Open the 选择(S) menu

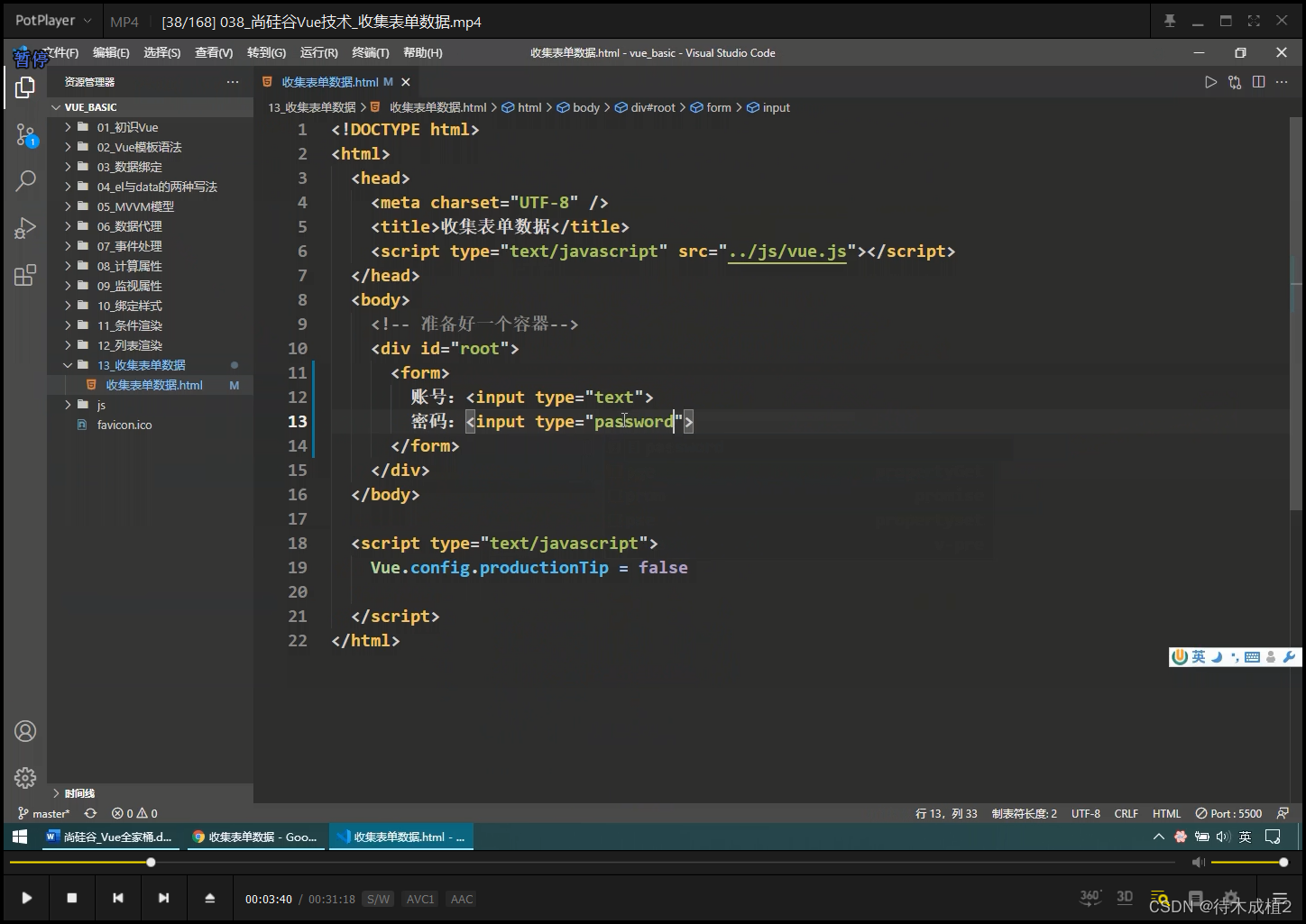tap(162, 53)
